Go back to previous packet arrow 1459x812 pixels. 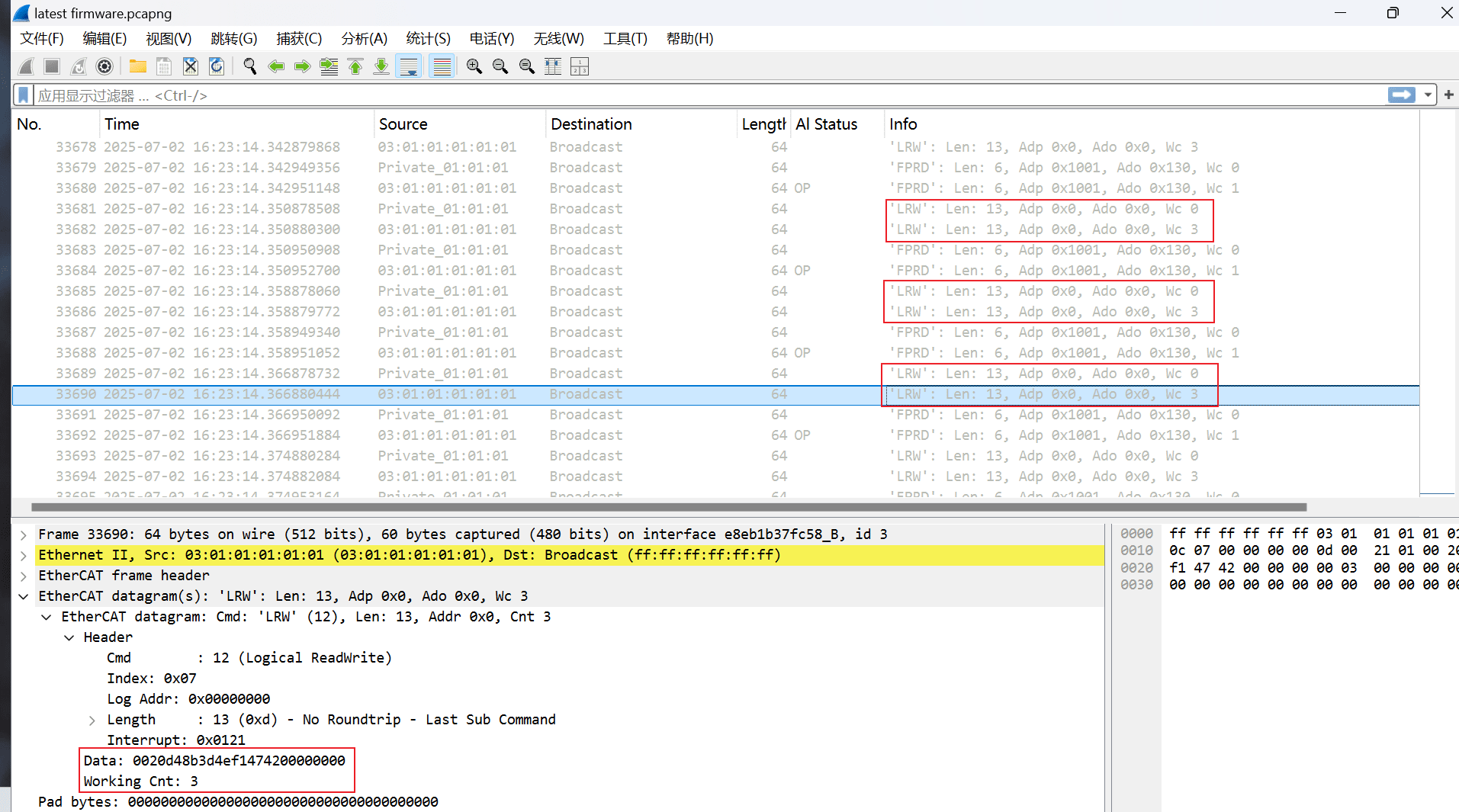pyautogui.click(x=276, y=66)
